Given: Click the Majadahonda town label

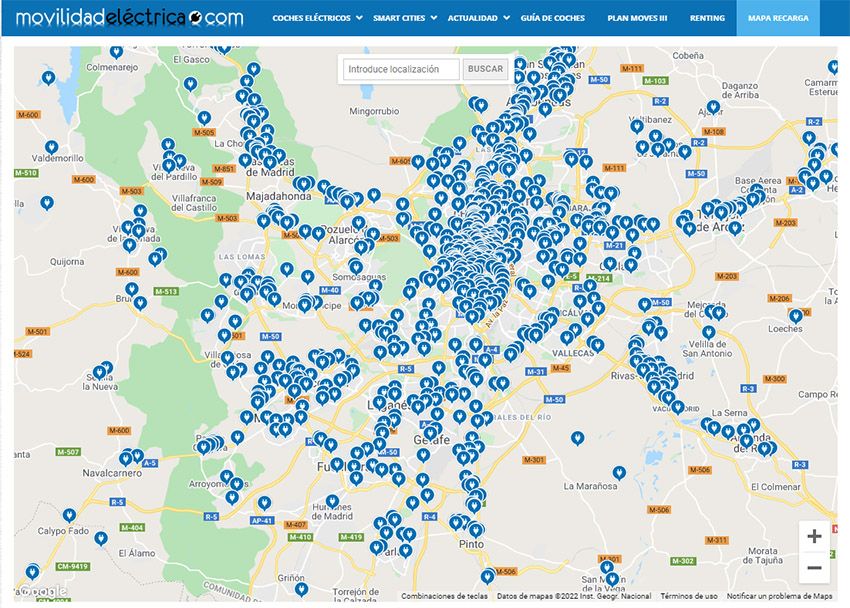Looking at the screenshot, I should [279, 196].
